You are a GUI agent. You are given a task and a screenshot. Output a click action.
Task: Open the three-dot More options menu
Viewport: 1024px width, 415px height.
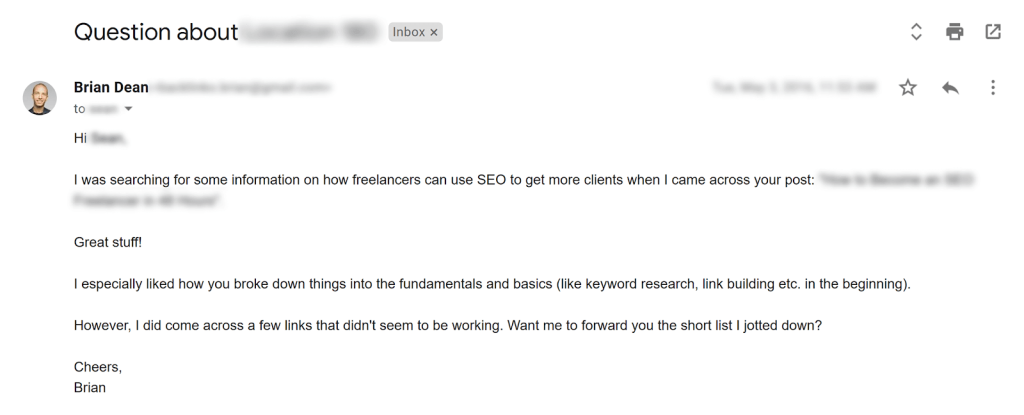[x=992, y=88]
